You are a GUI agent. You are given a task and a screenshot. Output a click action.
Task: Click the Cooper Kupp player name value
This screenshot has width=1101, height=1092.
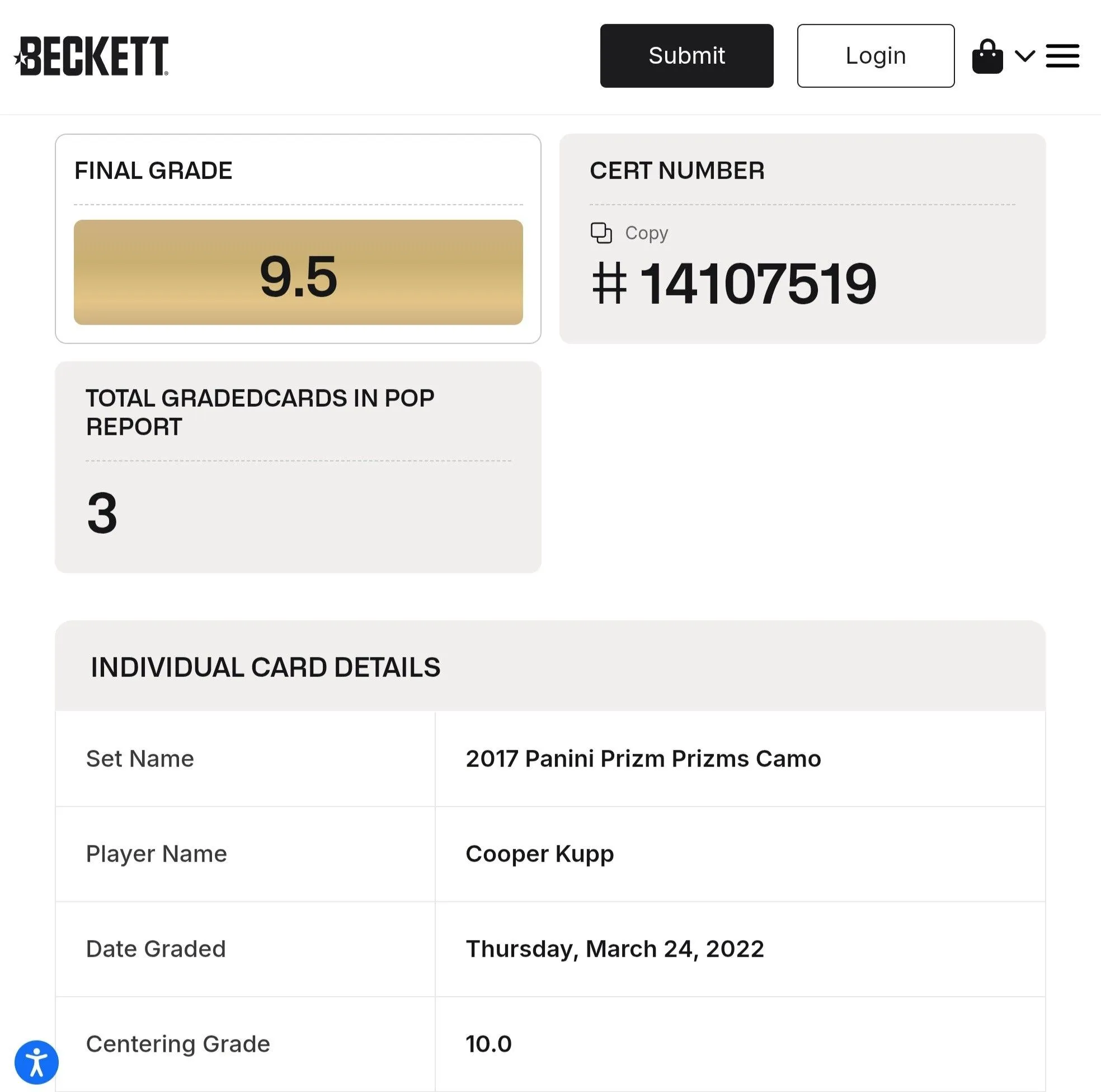point(540,854)
